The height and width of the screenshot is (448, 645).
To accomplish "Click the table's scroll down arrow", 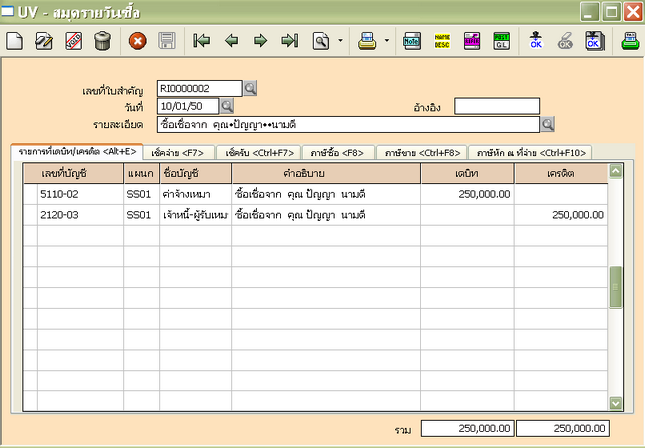I will (x=616, y=403).
